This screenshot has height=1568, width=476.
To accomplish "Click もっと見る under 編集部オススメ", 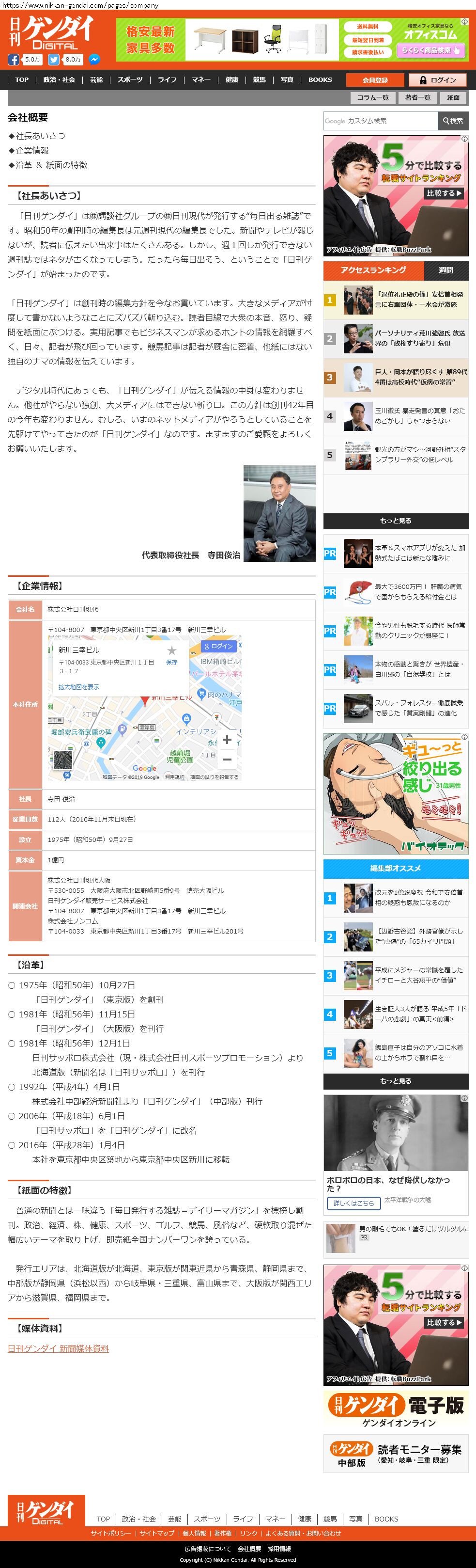I will point(396,1081).
